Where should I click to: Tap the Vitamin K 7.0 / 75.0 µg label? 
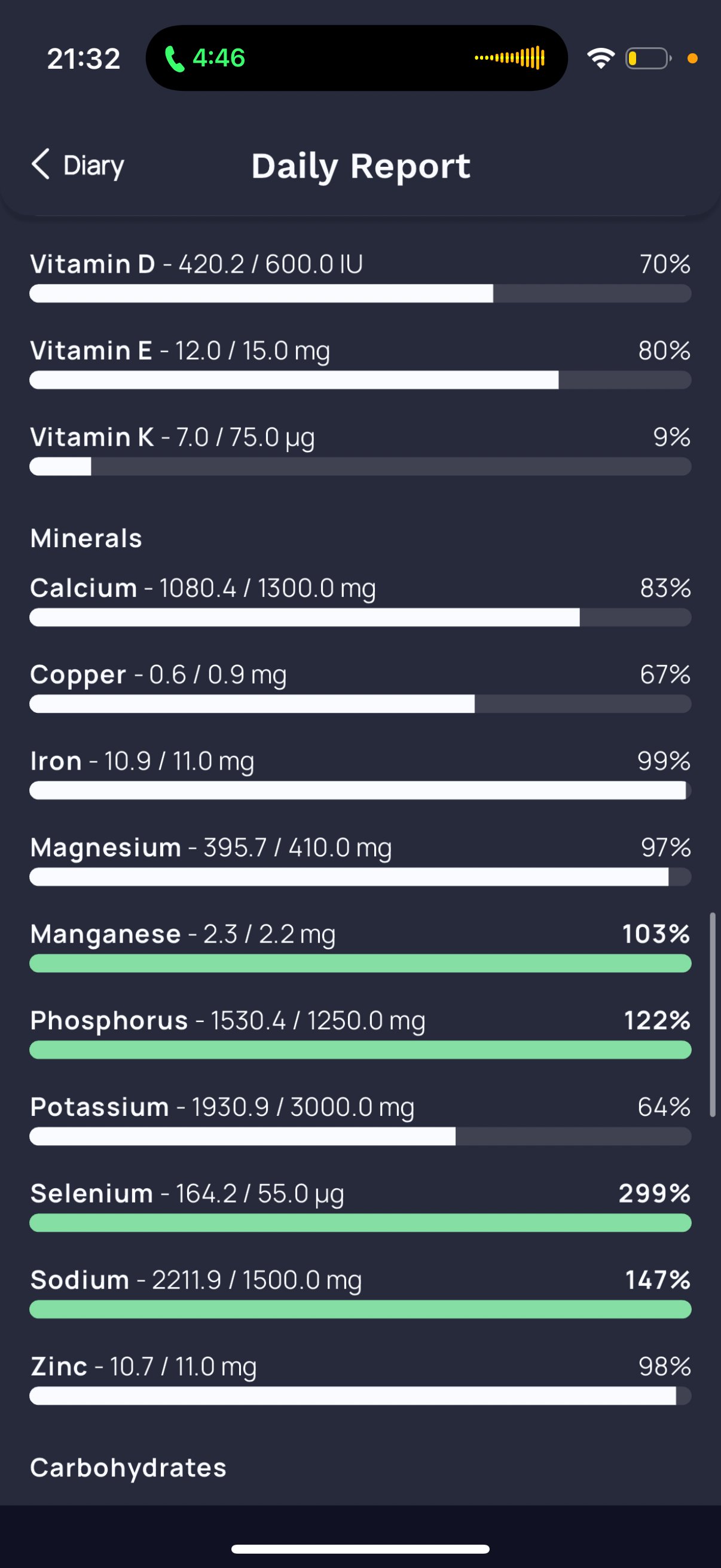tap(173, 438)
